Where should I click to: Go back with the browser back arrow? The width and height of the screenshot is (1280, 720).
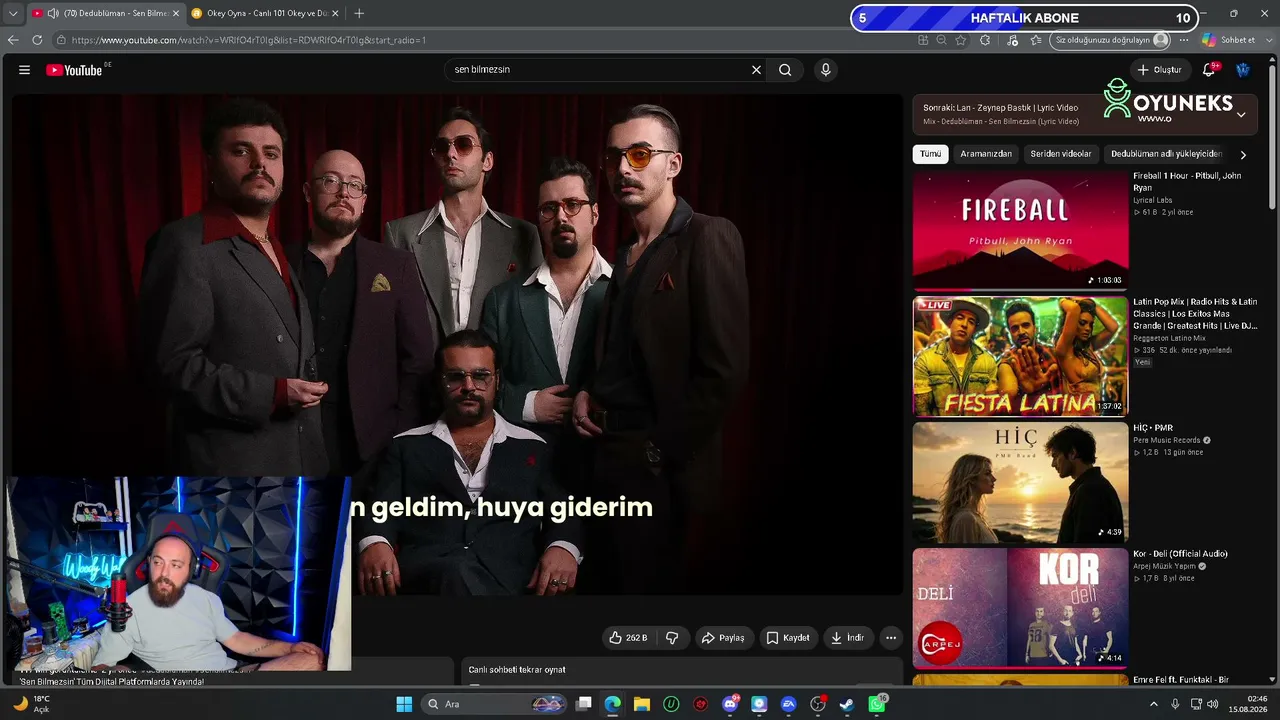click(13, 40)
